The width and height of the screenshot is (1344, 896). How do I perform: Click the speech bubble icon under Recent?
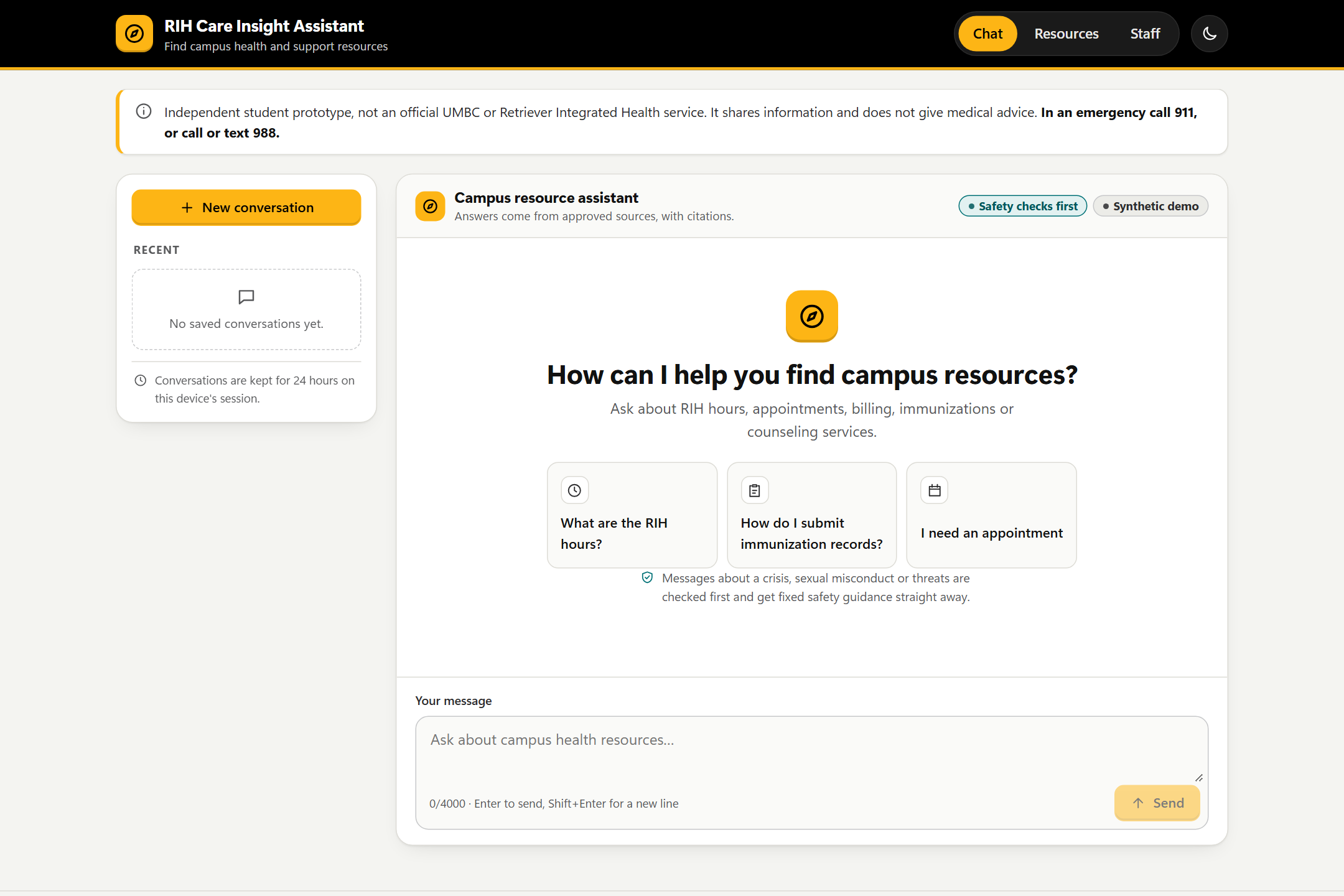246,297
